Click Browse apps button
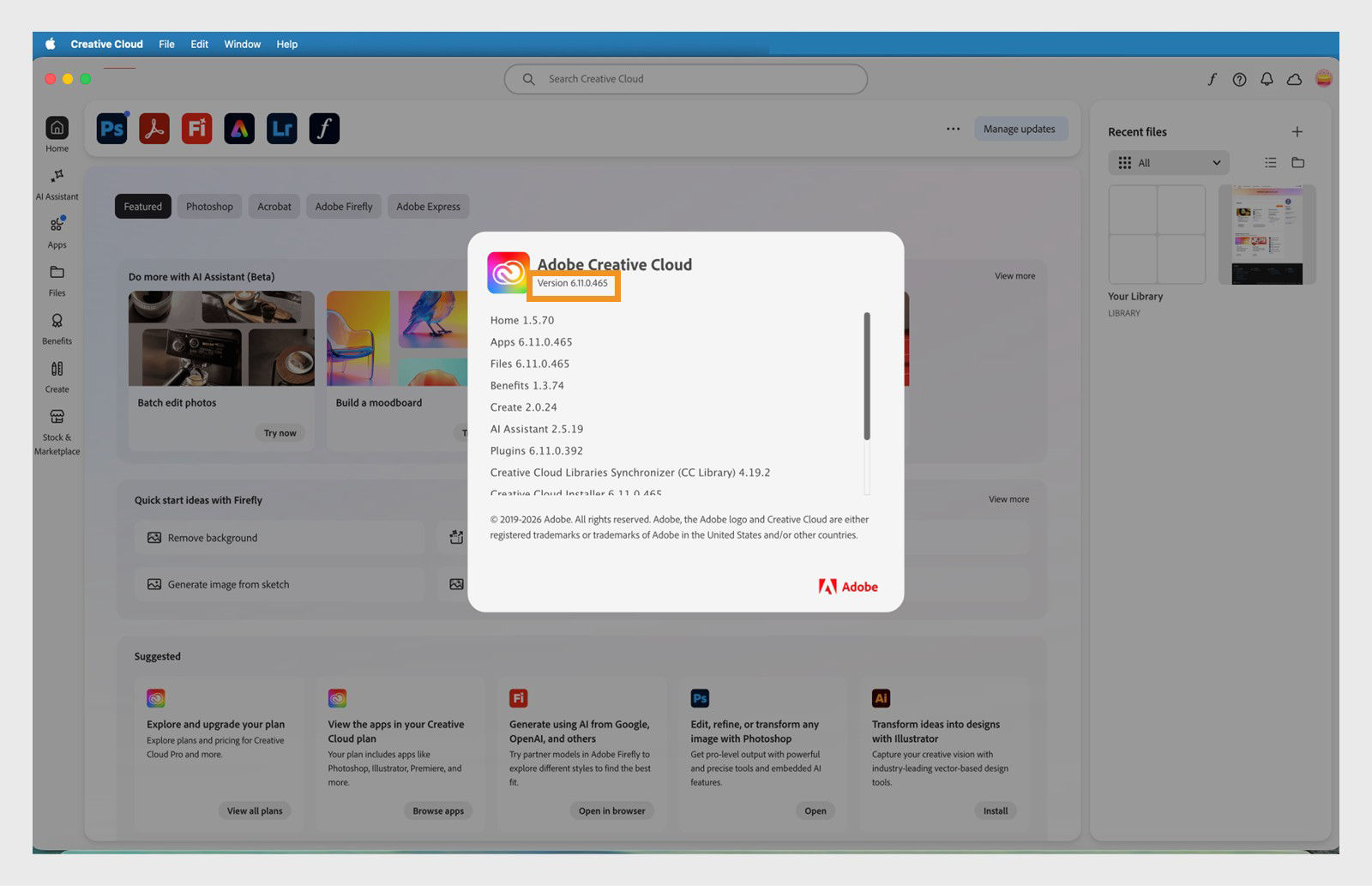Screen dimensions: 1372x886 438,811
